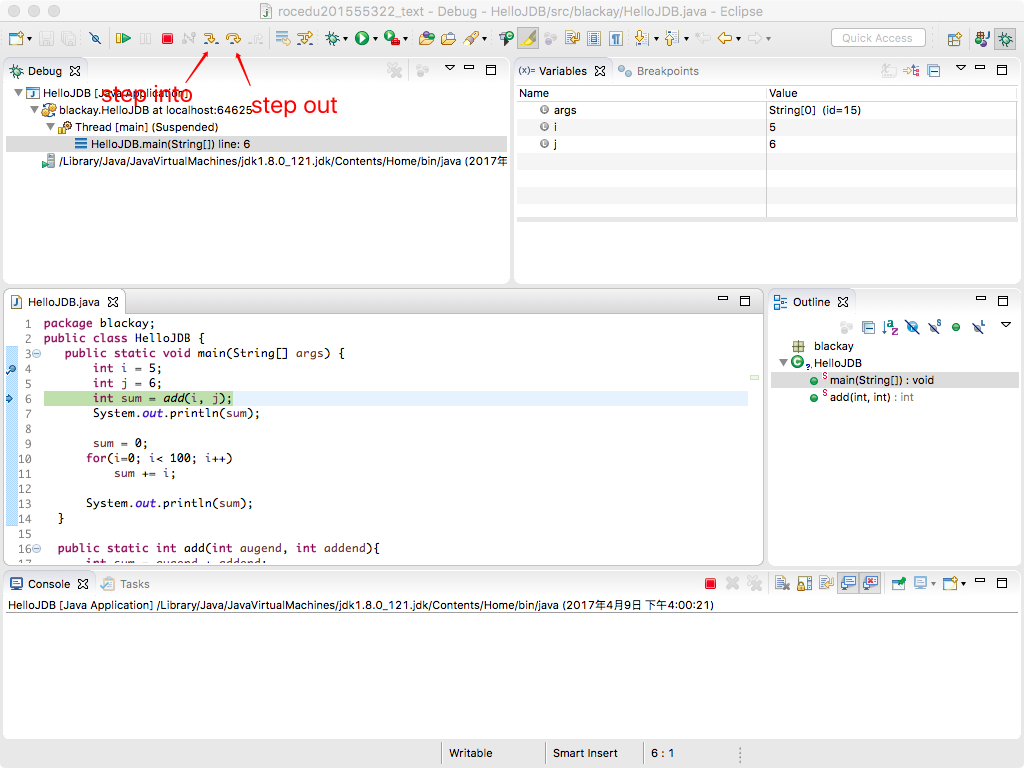1024x768 pixels.
Task: Collapse add method fold marker at line 16
Action: 37,549
